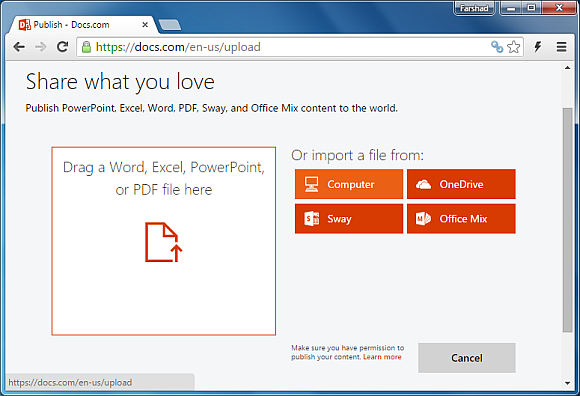
Task: Click the Farshad profile button
Action: tap(474, 8)
